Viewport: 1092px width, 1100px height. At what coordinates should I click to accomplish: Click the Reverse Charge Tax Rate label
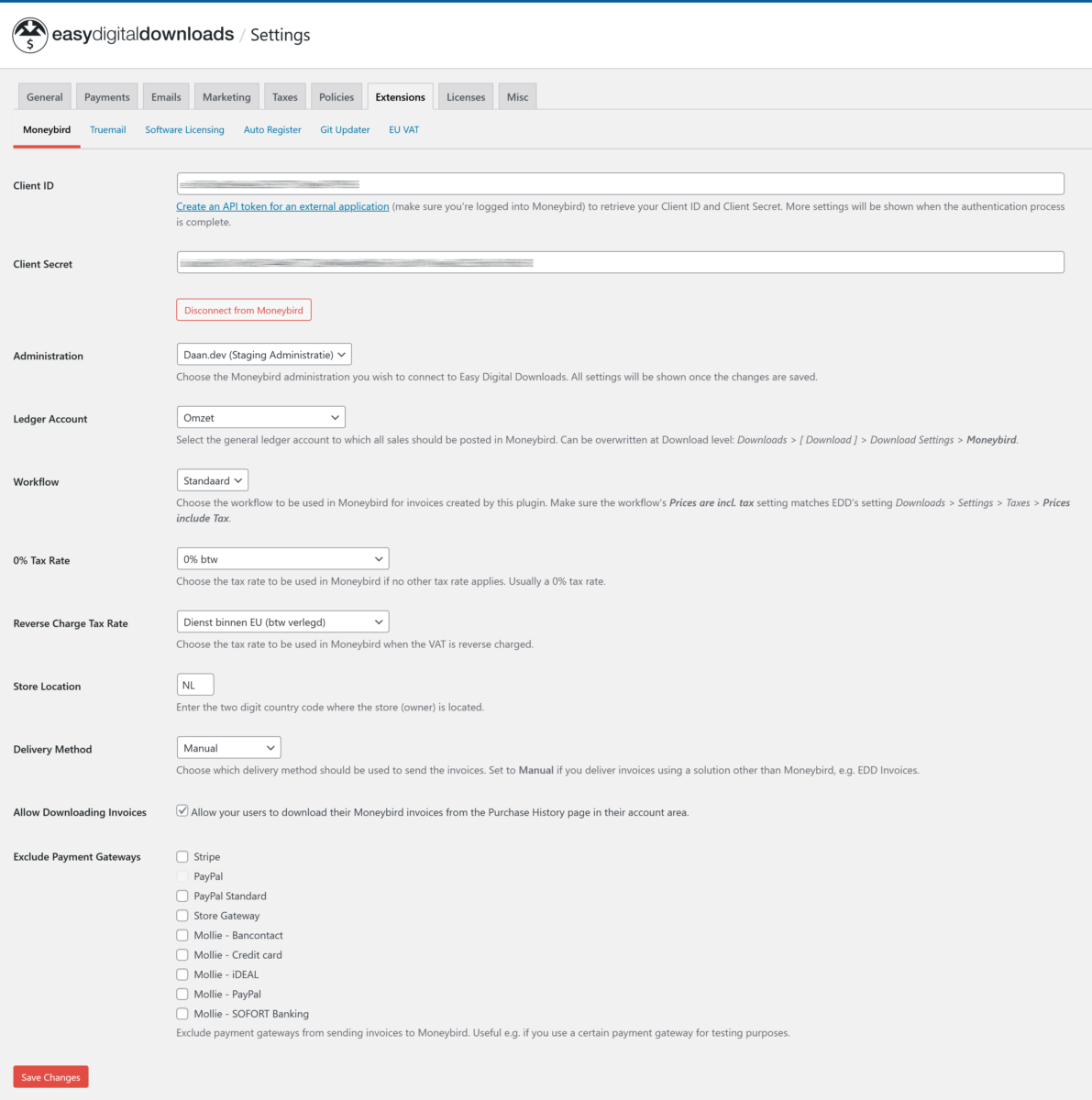click(71, 623)
